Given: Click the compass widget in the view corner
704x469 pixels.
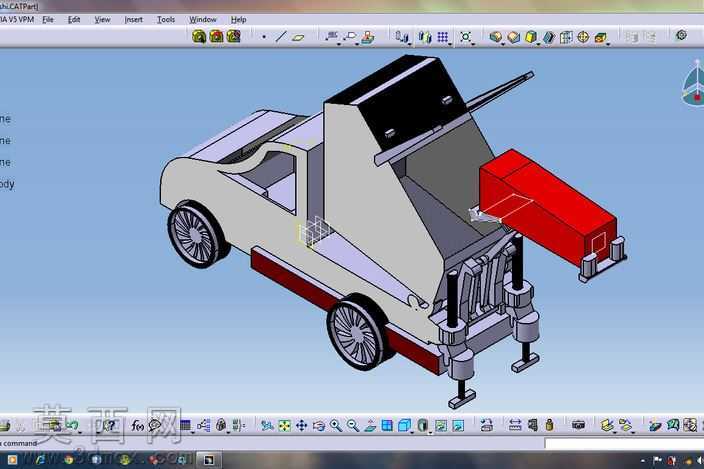Looking at the screenshot, I should pyautogui.click(x=693, y=83).
